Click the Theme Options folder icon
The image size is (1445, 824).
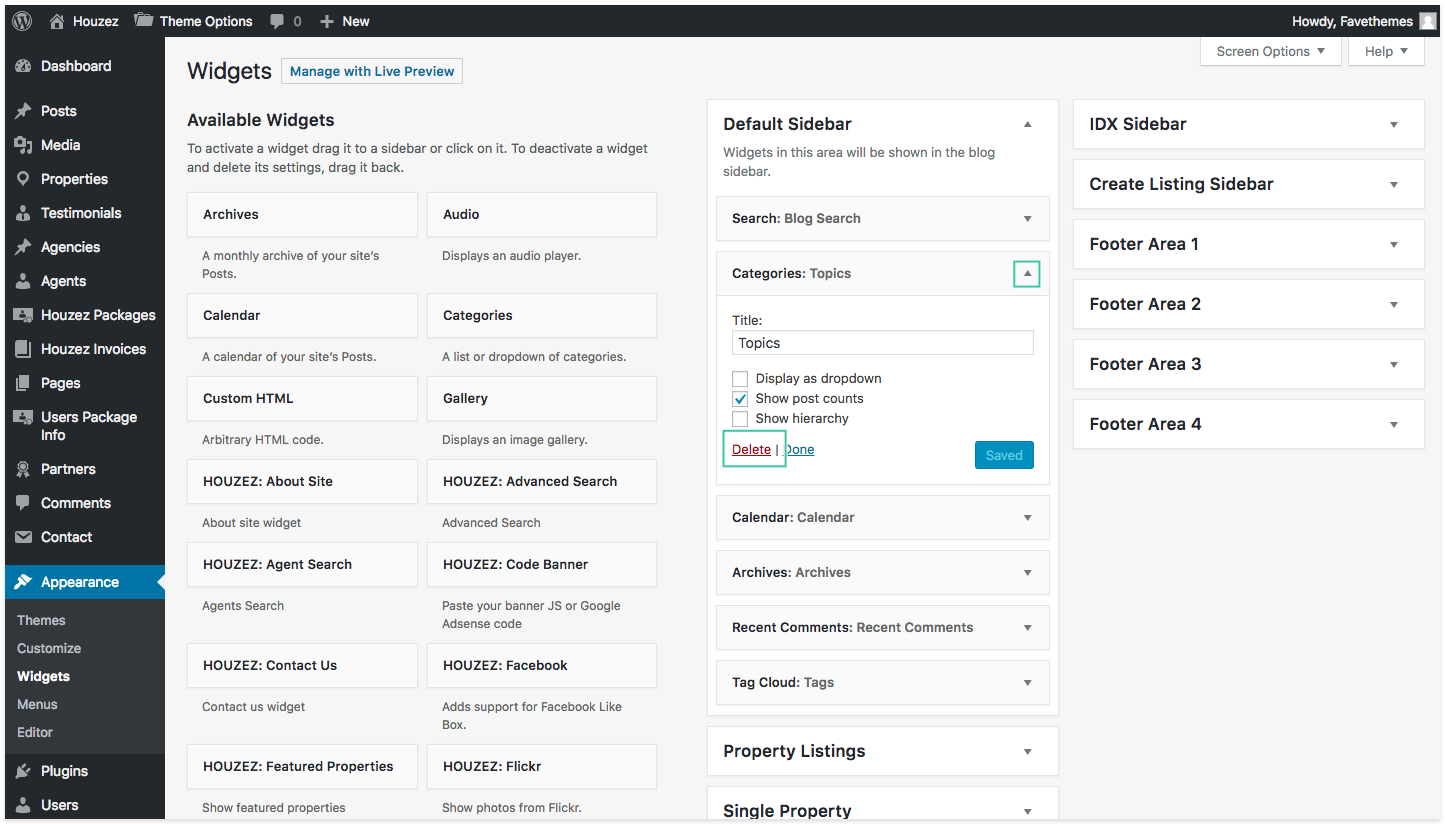(x=143, y=20)
